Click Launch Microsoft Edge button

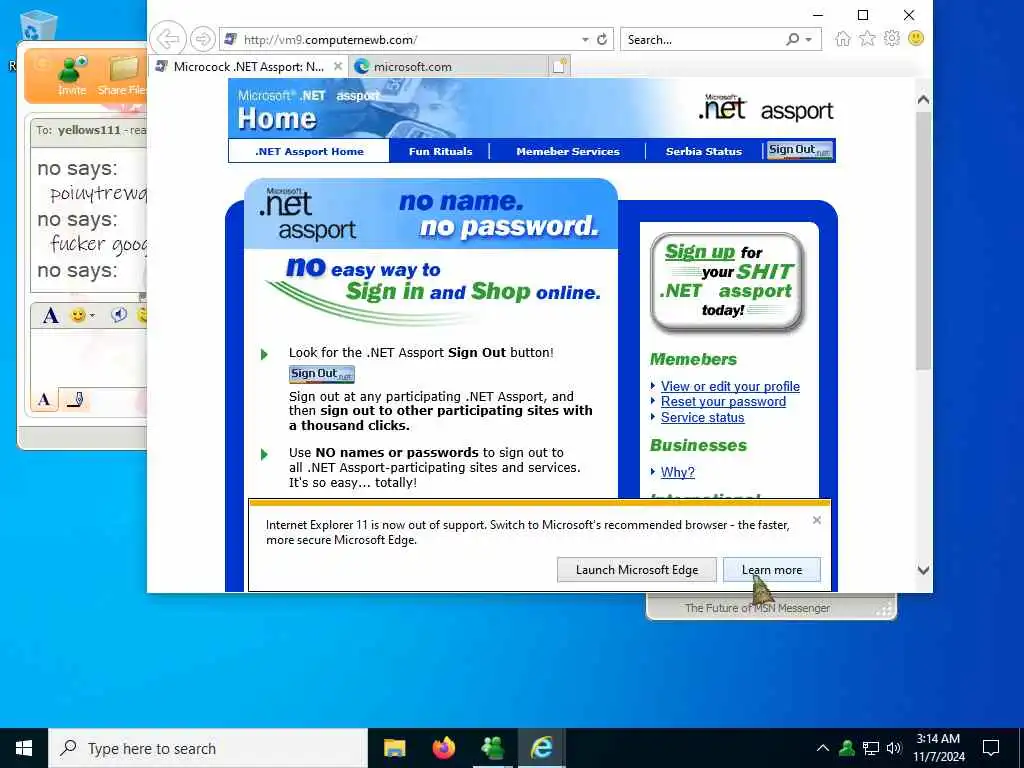[637, 570]
